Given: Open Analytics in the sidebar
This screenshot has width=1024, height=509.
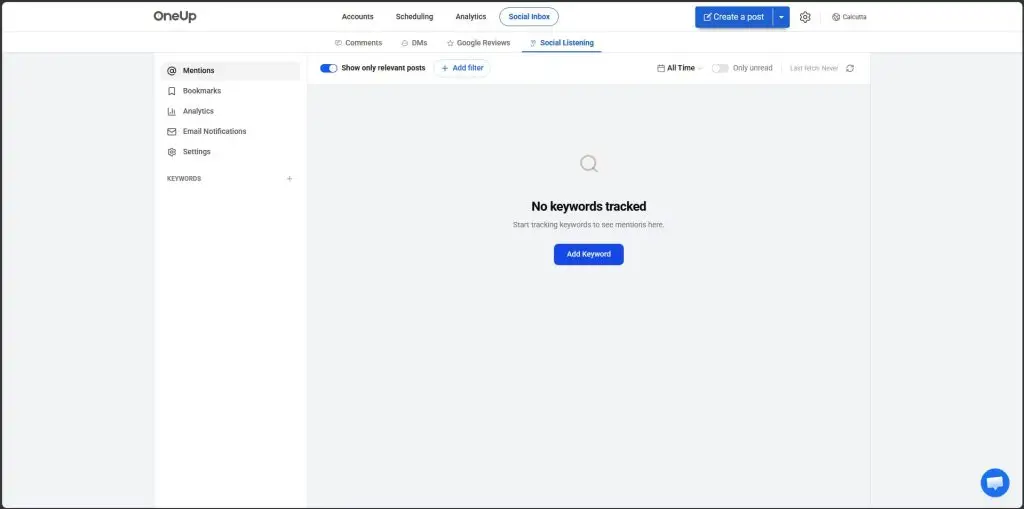Looking at the screenshot, I should tap(230, 111).
